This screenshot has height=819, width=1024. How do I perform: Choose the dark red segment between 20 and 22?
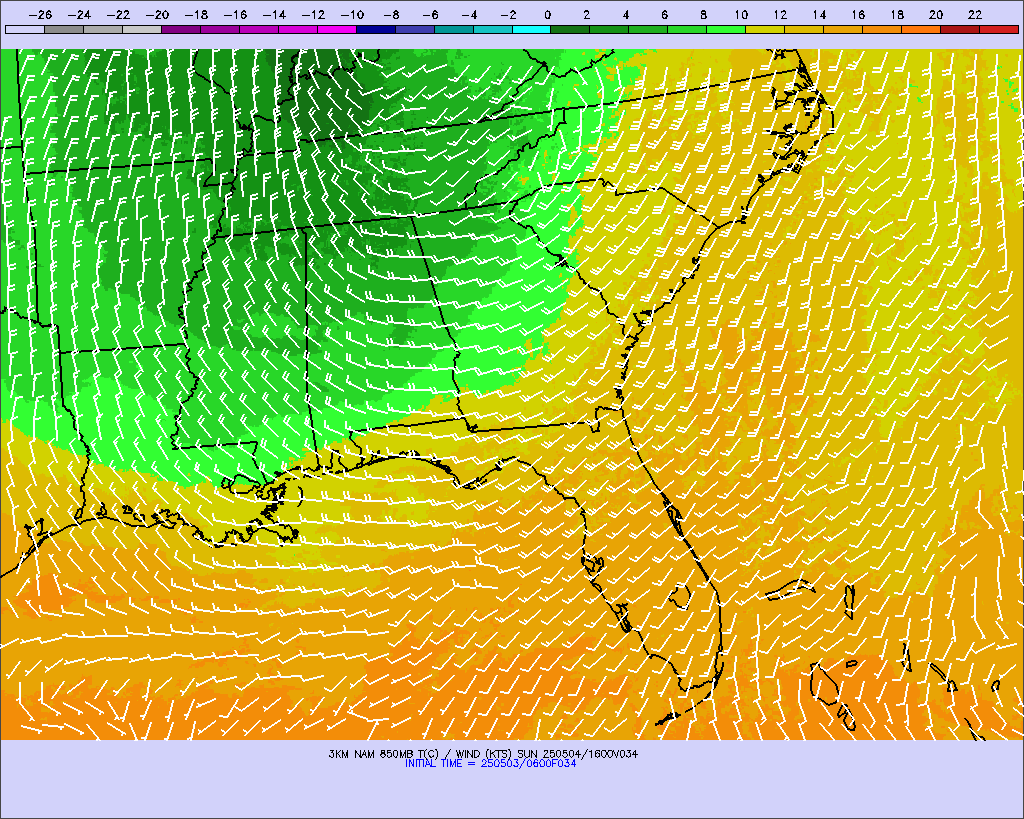pyautogui.click(x=960, y=29)
